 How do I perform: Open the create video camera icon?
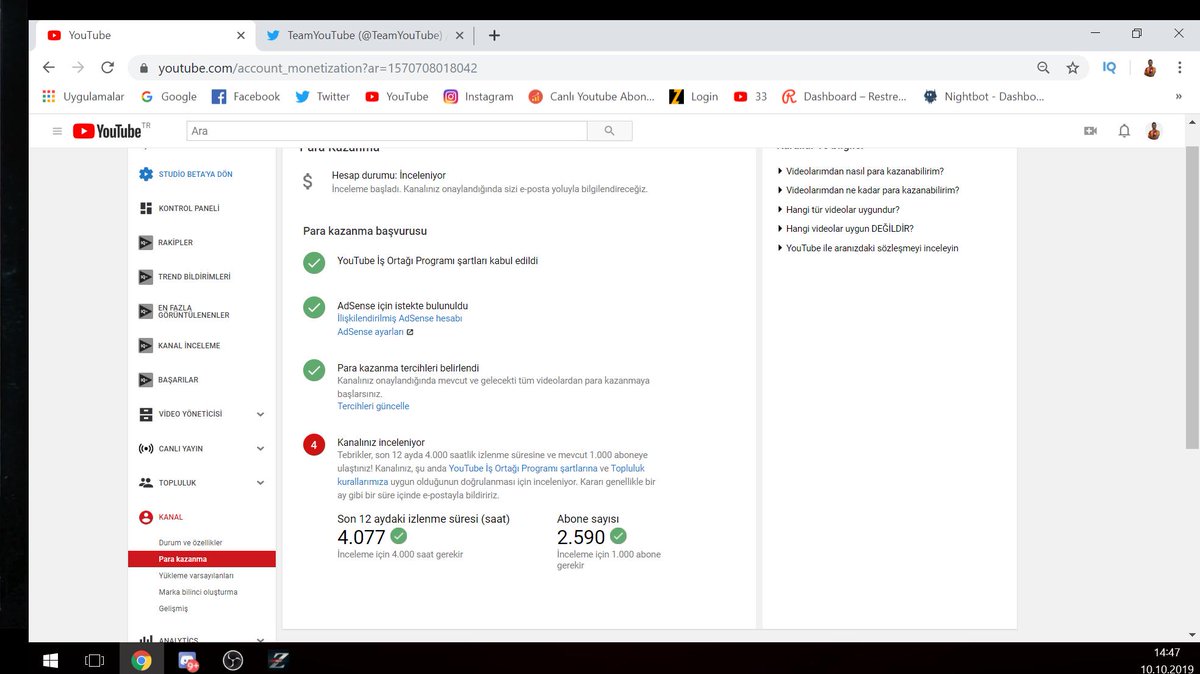tap(1090, 131)
